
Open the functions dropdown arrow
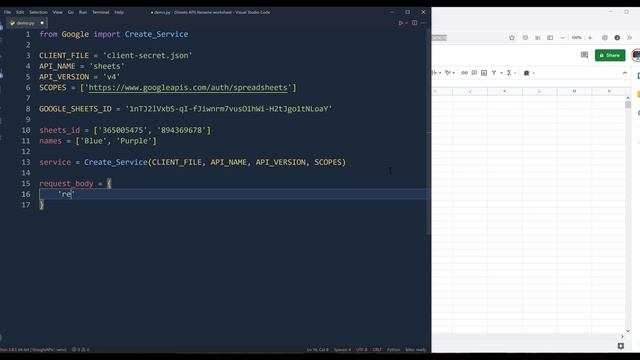(x=516, y=73)
